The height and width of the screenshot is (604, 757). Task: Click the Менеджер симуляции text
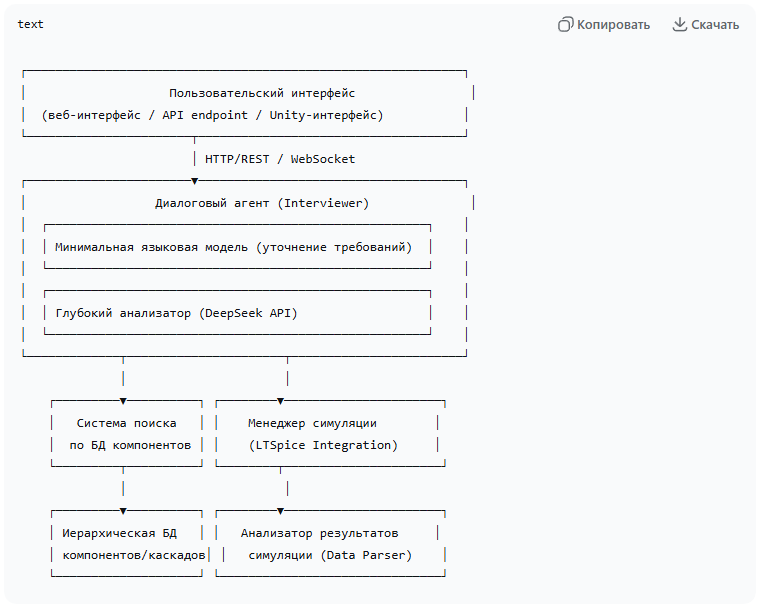coord(312,423)
